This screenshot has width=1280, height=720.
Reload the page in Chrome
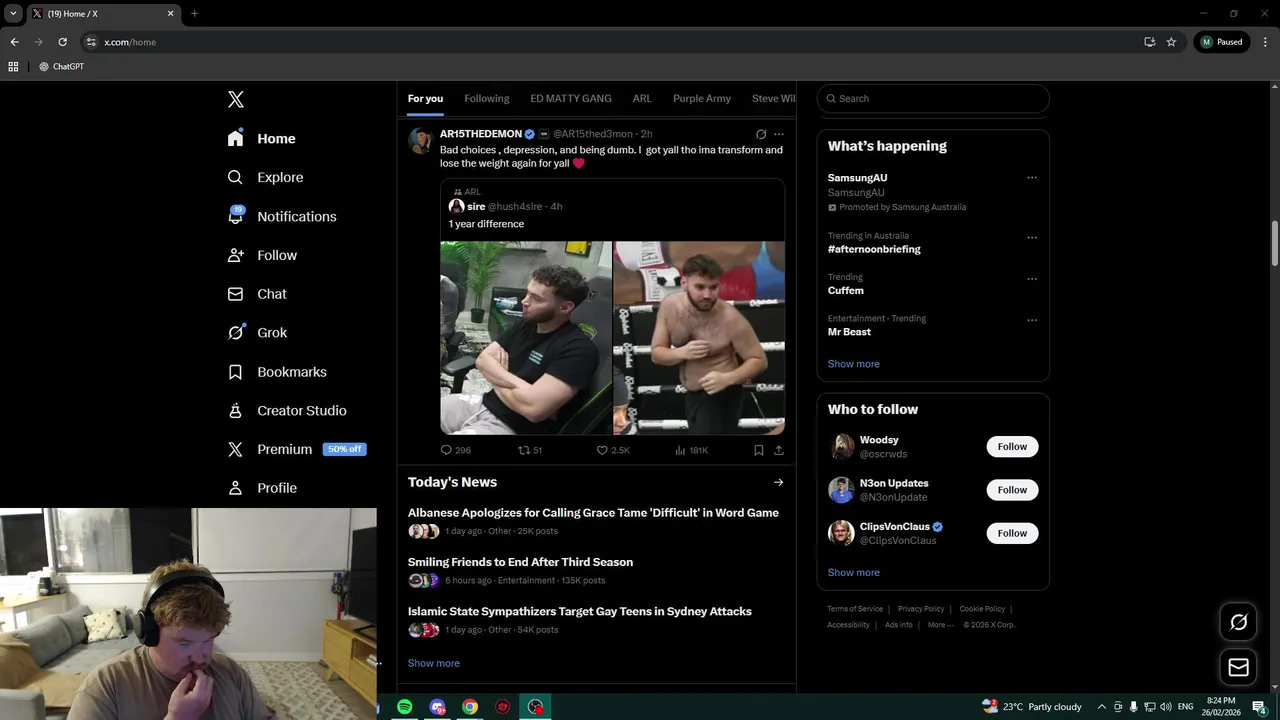[62, 42]
